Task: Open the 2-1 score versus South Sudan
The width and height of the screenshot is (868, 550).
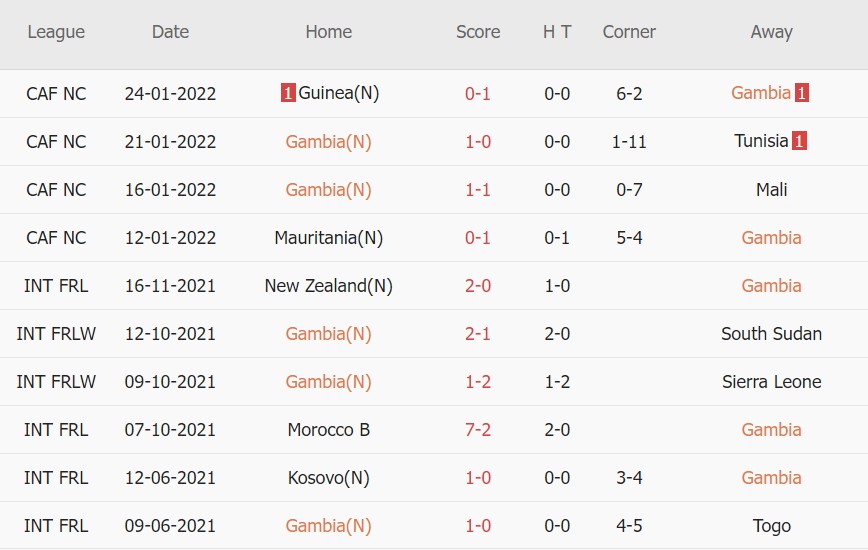Action: pyautogui.click(x=478, y=334)
